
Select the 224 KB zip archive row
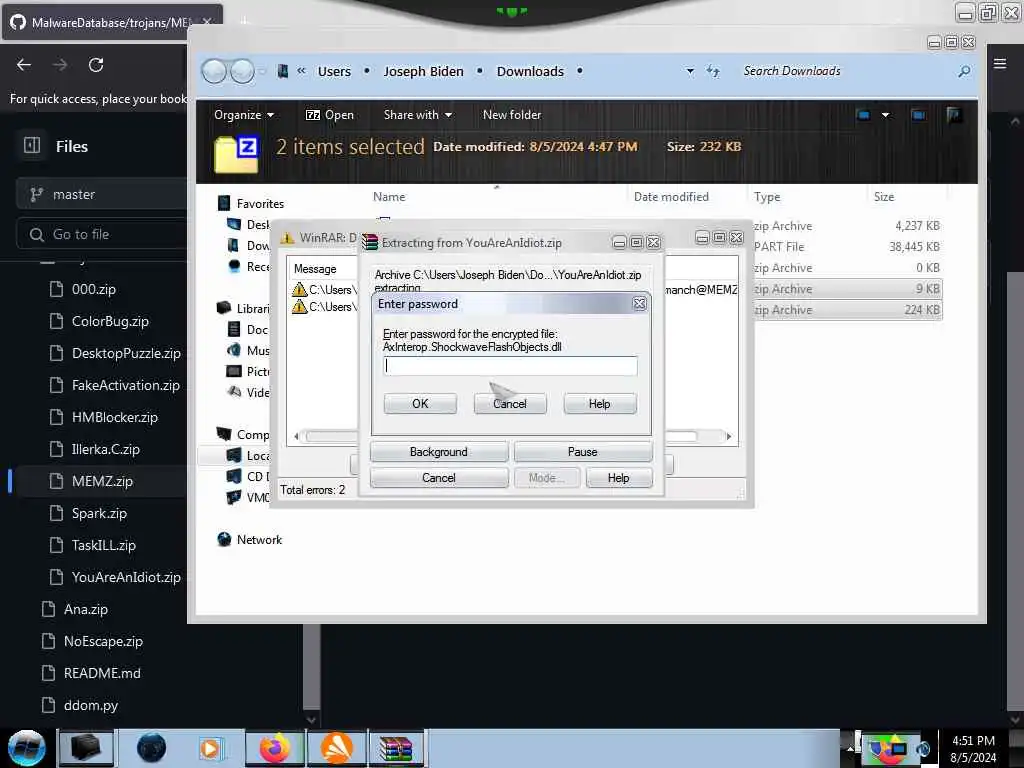click(x=848, y=310)
